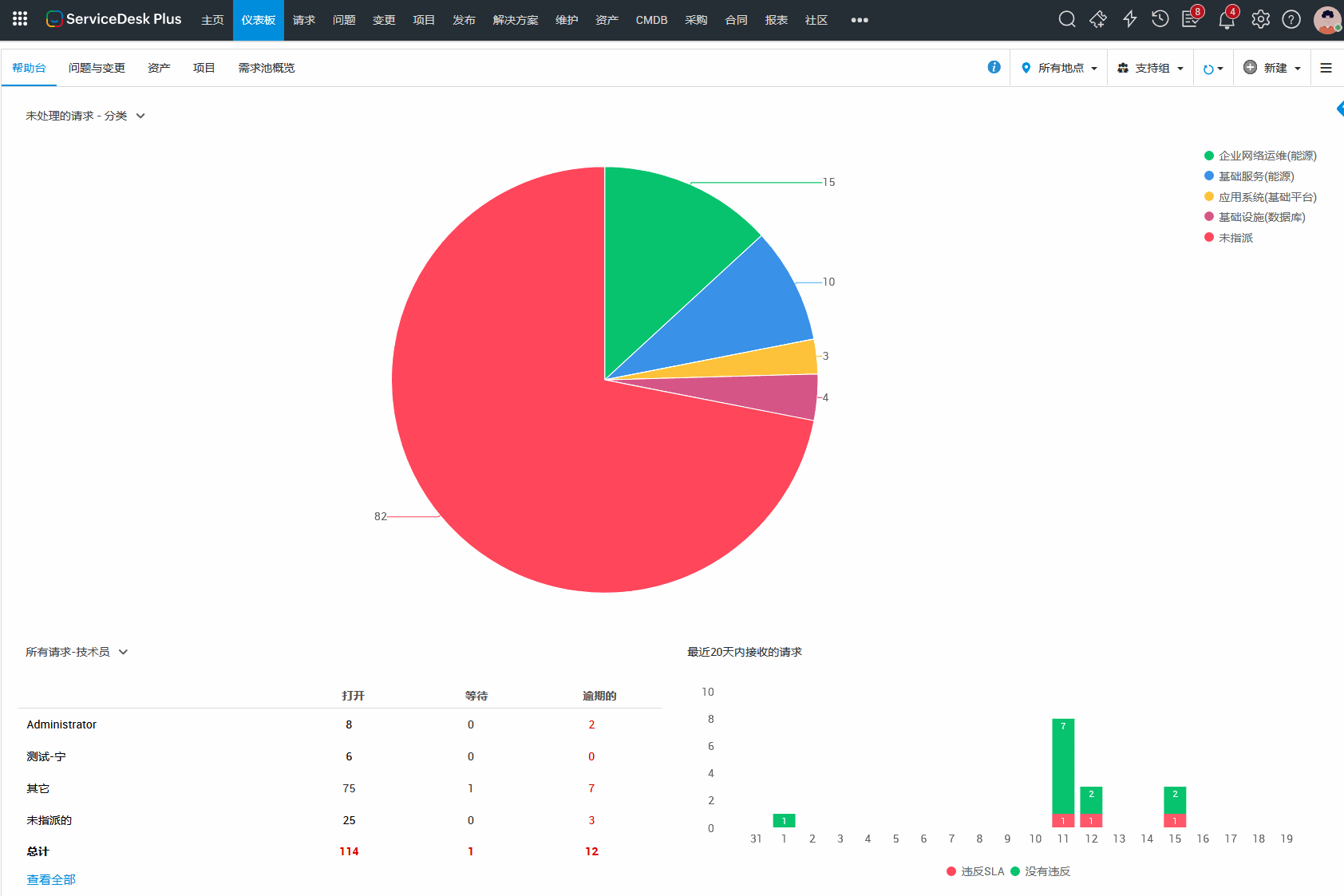The height and width of the screenshot is (896, 1344).
Task: Open the list icon with badge 8
Action: coord(1192,18)
